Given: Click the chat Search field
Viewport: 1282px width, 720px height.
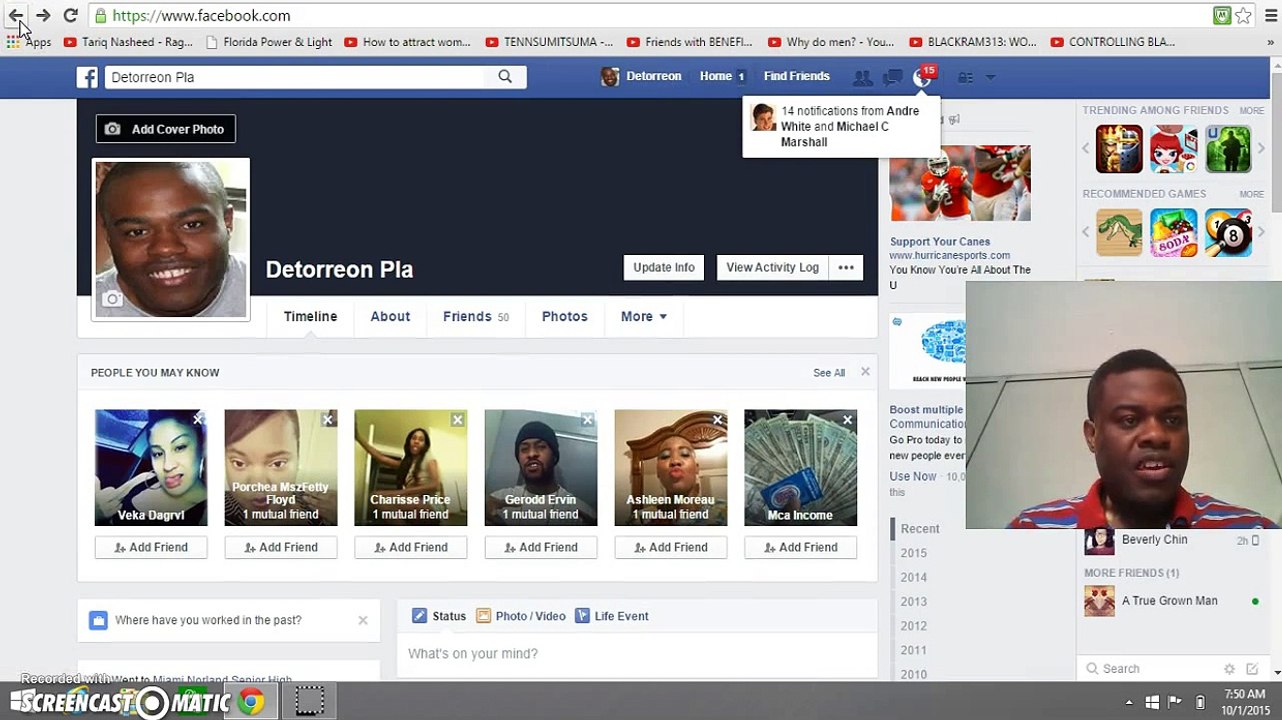Looking at the screenshot, I should point(1152,669).
